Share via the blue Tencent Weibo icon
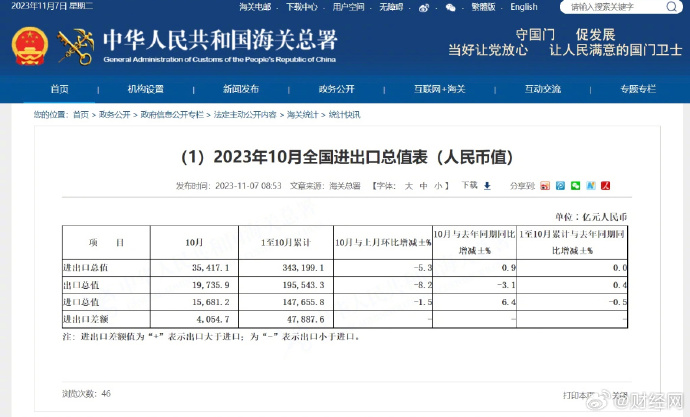The image size is (690, 417). (x=560, y=186)
